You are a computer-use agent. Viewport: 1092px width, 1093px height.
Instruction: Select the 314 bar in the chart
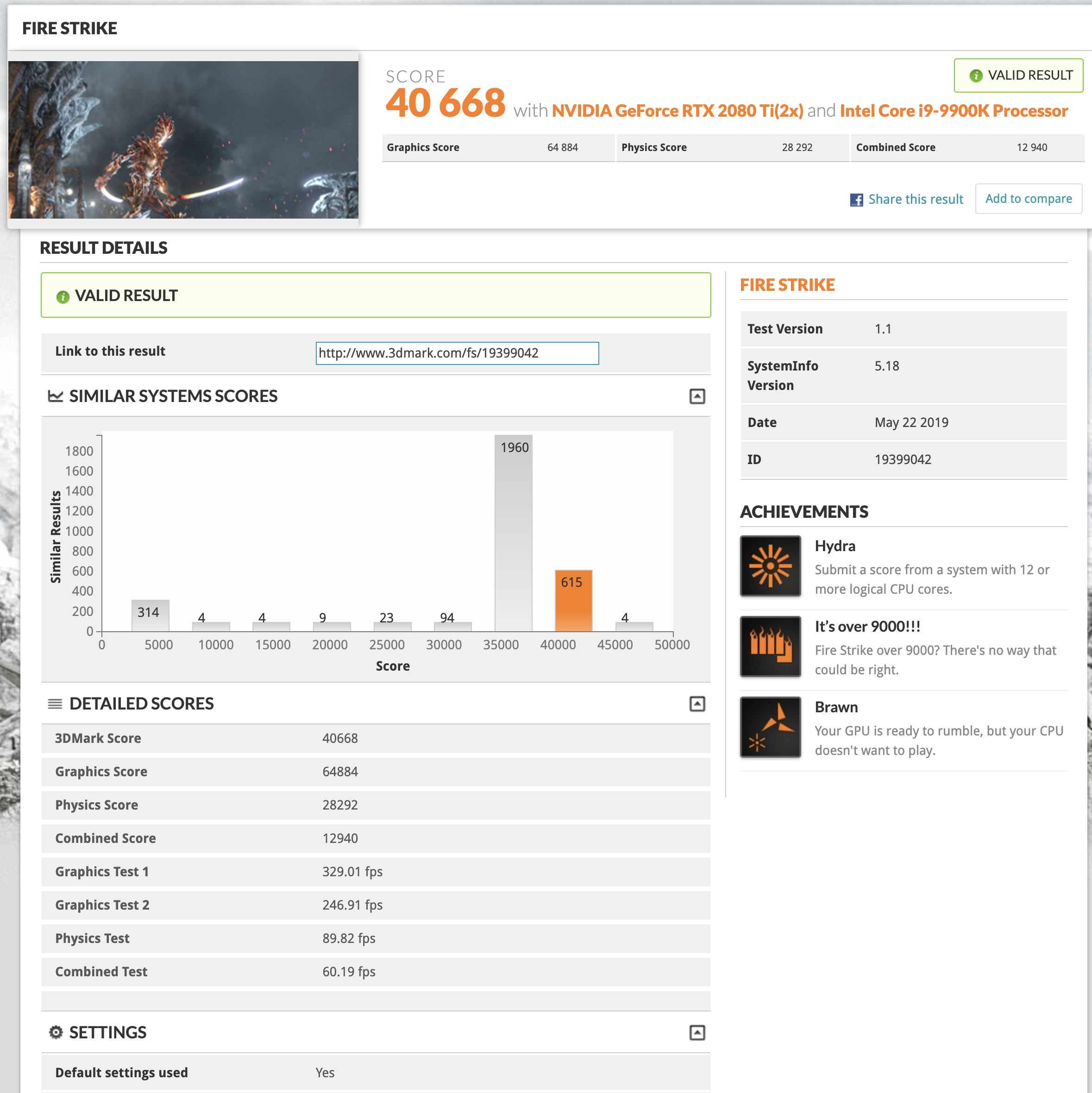pos(150,616)
